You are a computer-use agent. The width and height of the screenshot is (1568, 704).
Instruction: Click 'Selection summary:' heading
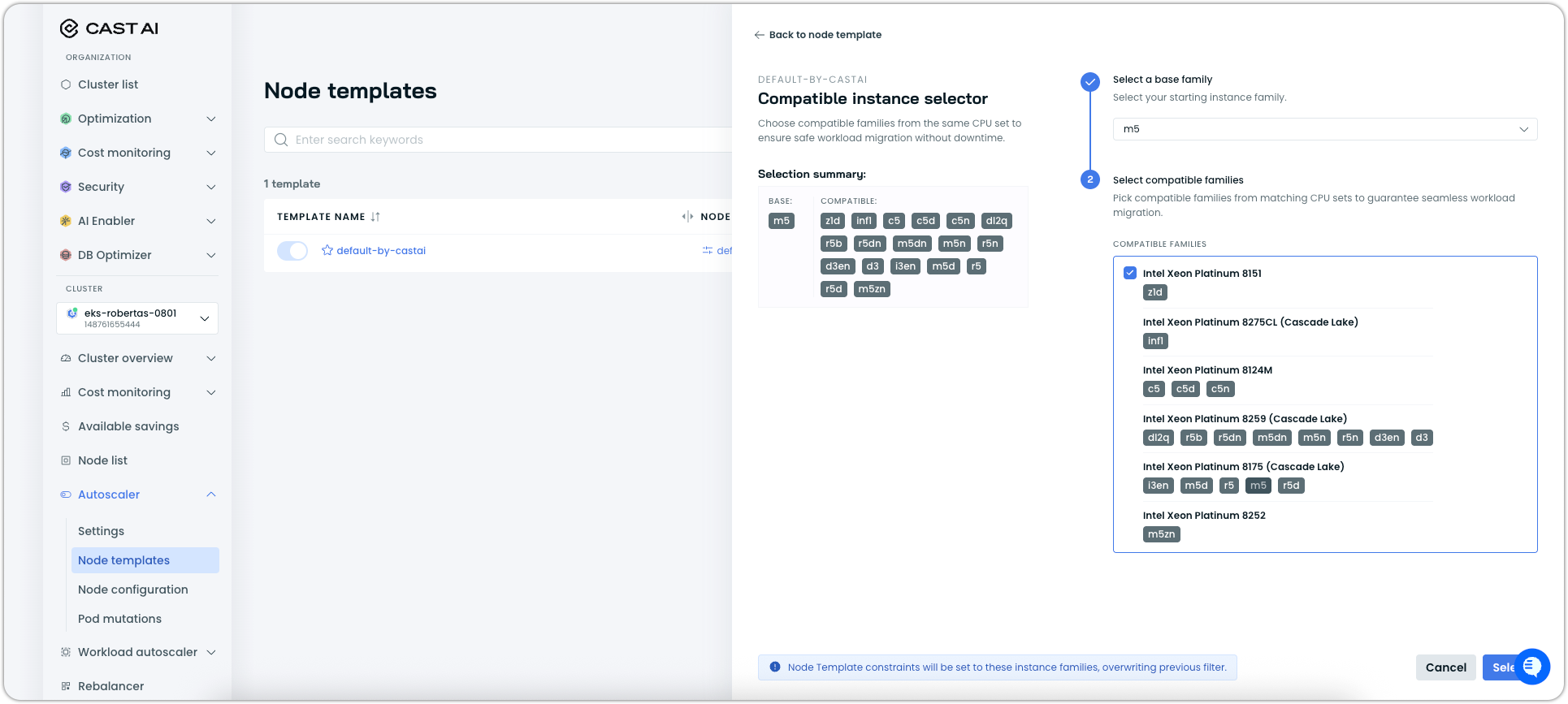click(x=812, y=174)
